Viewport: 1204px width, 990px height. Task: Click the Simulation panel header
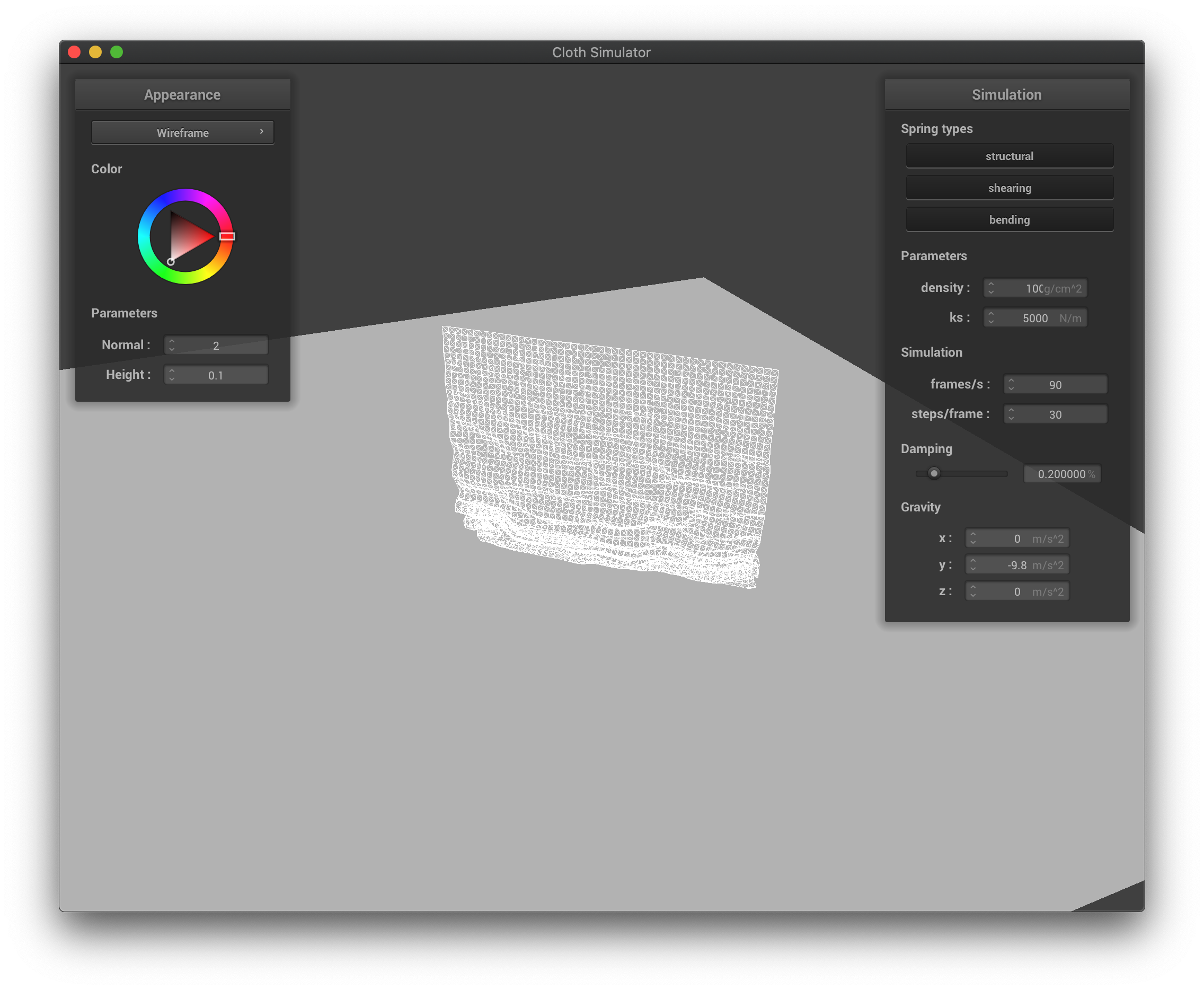coord(1006,95)
